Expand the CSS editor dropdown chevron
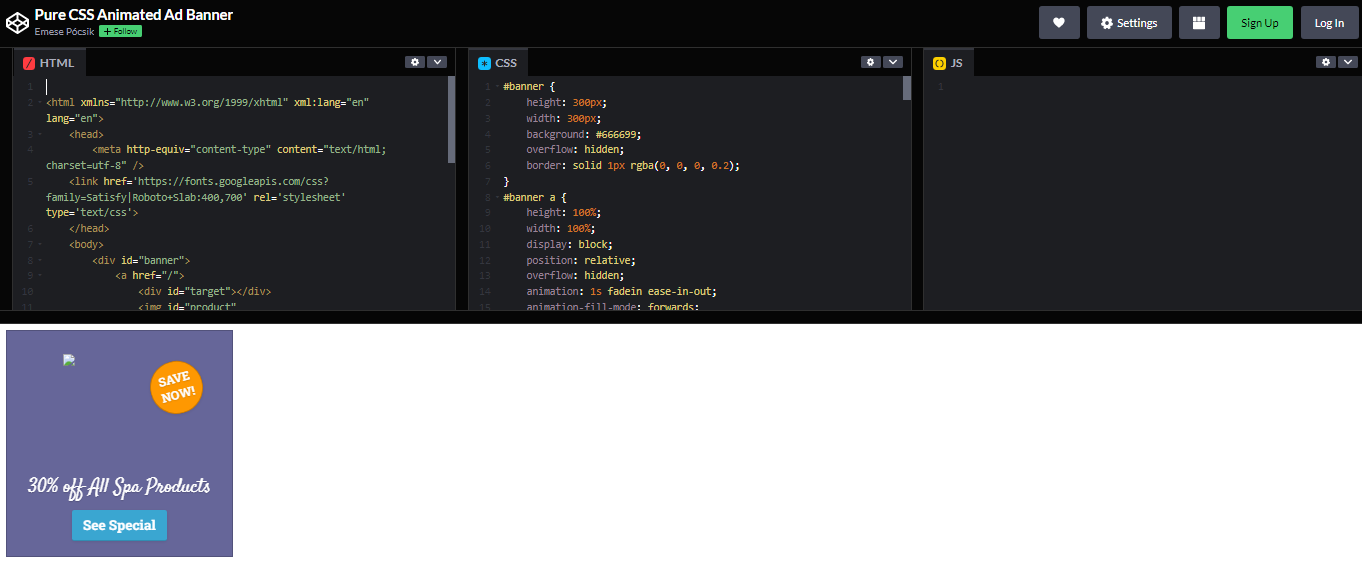Screen dimensions: 1362x588 coord(893,62)
